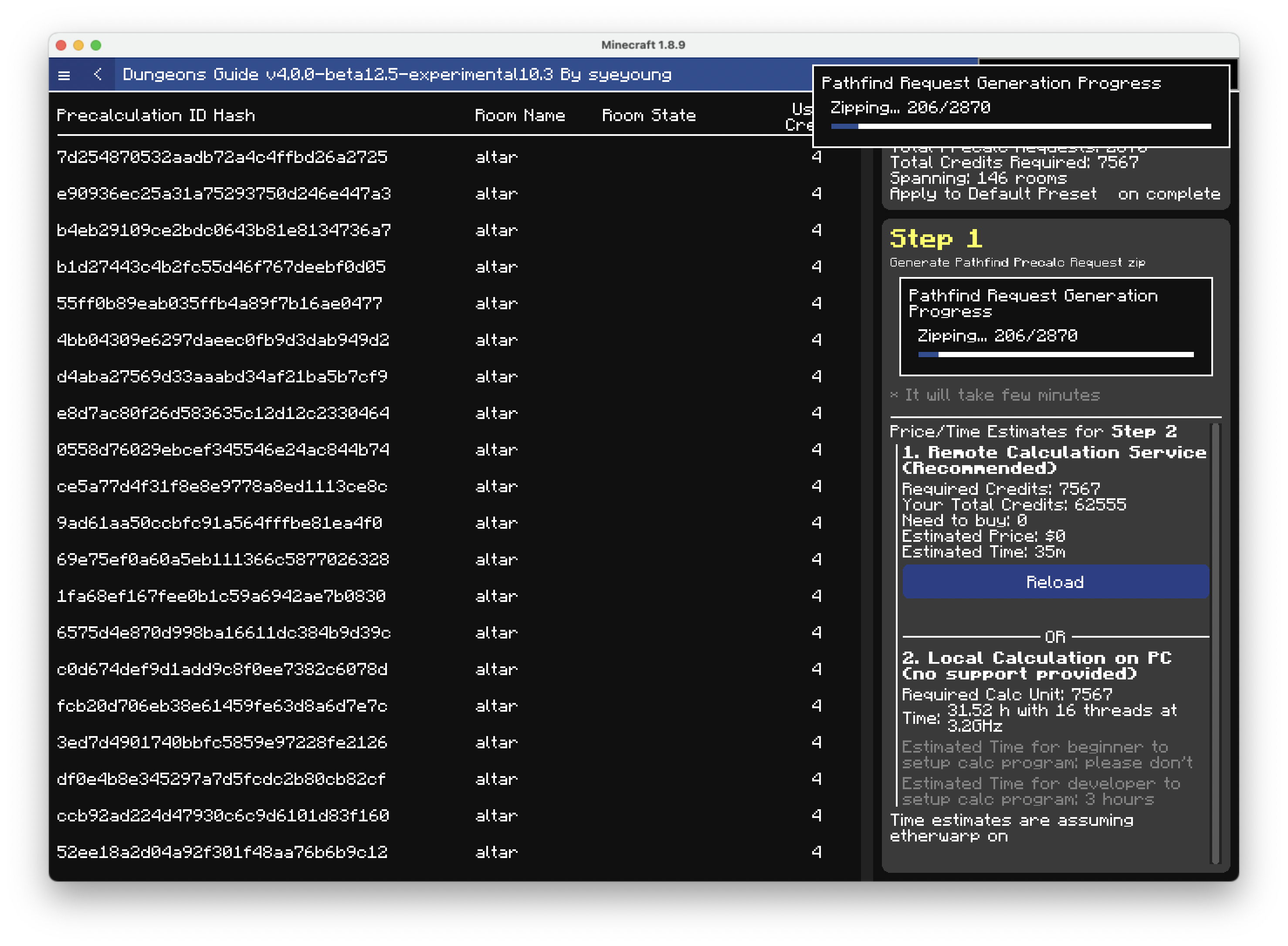Click the Room State column header
This screenshot has width=1288, height=946.
pos(649,116)
